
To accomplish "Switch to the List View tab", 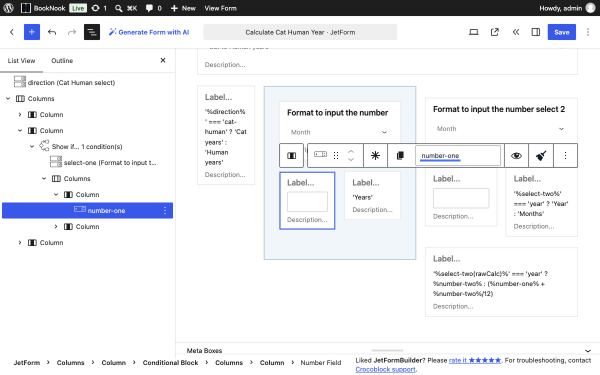I will (21, 60).
